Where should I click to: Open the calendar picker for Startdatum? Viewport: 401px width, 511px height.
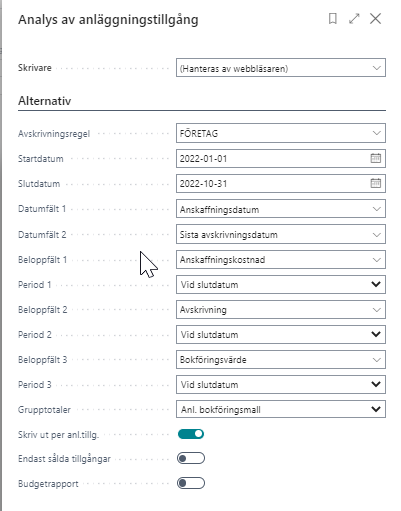click(x=376, y=158)
